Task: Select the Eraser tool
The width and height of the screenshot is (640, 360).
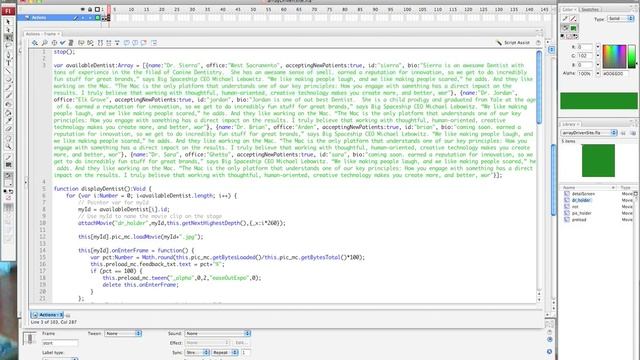Action: [8, 129]
